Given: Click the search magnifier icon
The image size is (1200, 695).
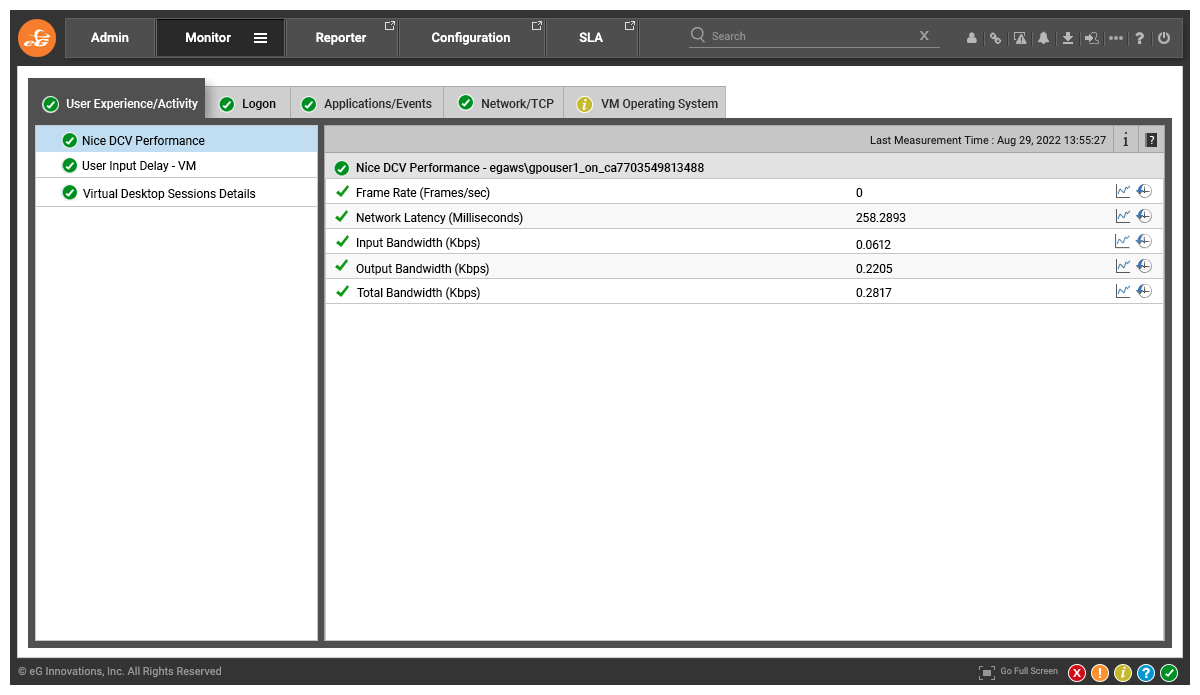Looking at the screenshot, I should (698, 35).
